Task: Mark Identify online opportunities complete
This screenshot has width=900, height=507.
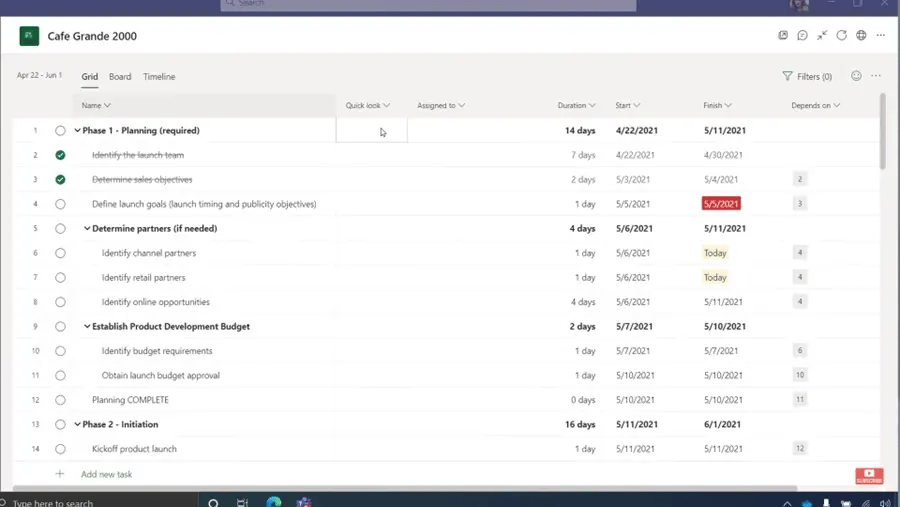Action: (60, 302)
